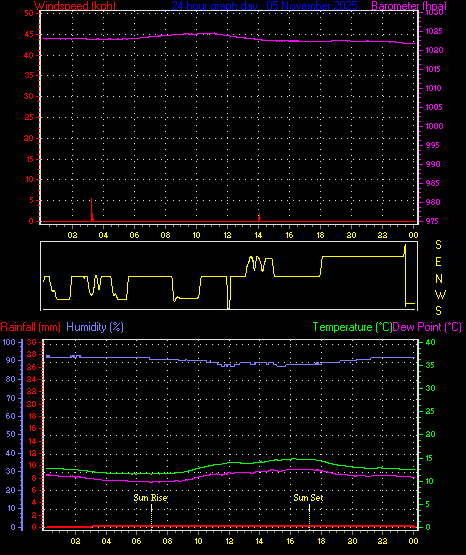Click the barometer value 985
This screenshot has height=555, width=466.
pos(433,183)
